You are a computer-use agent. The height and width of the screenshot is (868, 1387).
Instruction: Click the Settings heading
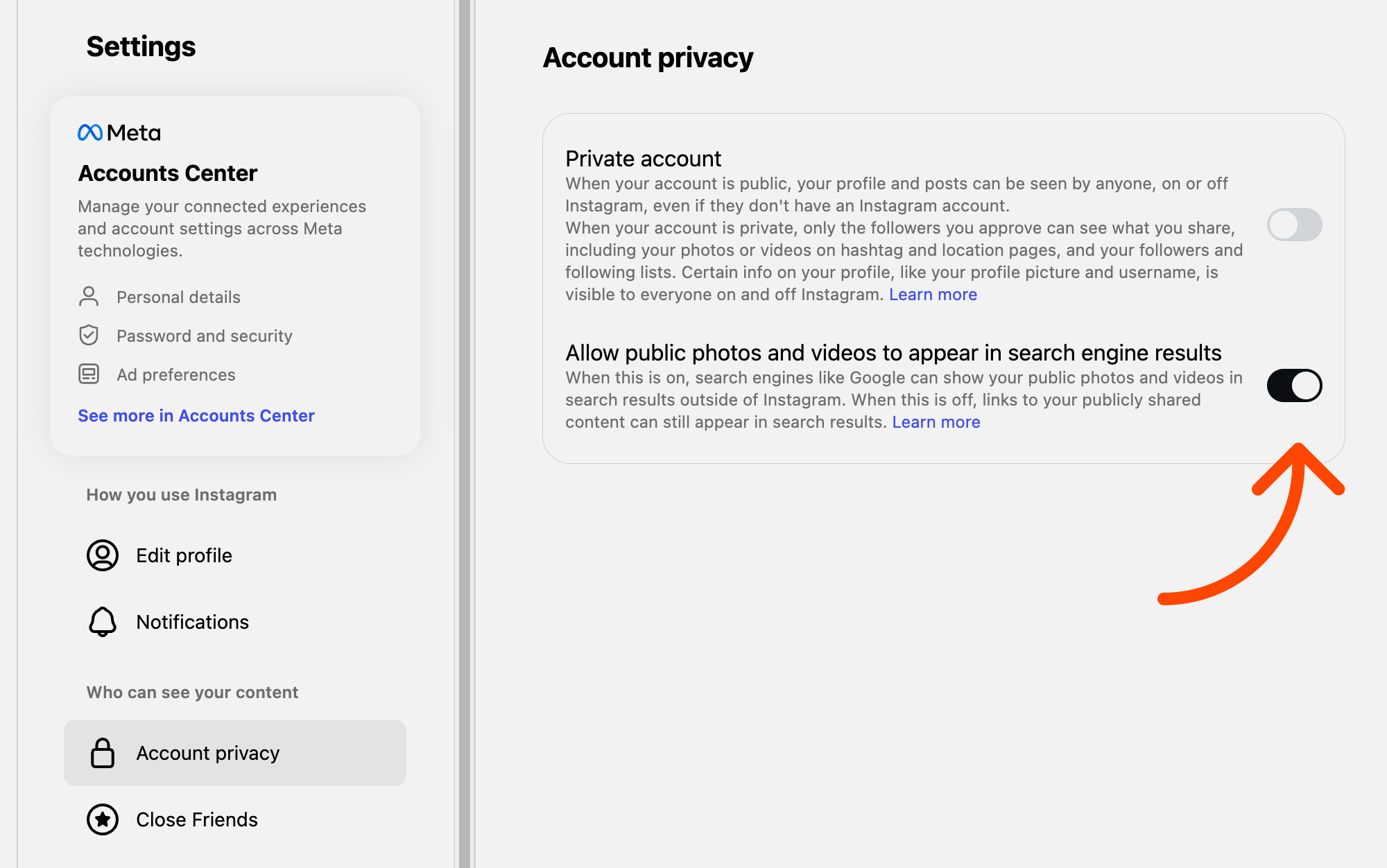coord(141,46)
